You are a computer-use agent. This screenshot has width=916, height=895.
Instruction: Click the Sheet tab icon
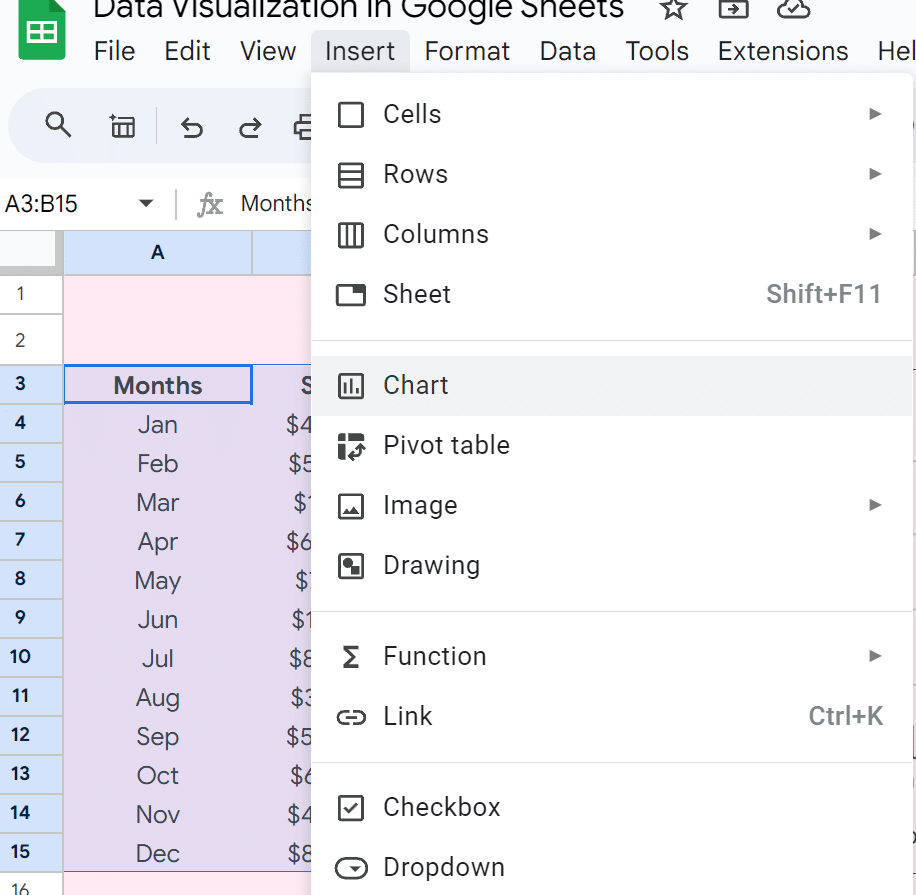tap(351, 294)
